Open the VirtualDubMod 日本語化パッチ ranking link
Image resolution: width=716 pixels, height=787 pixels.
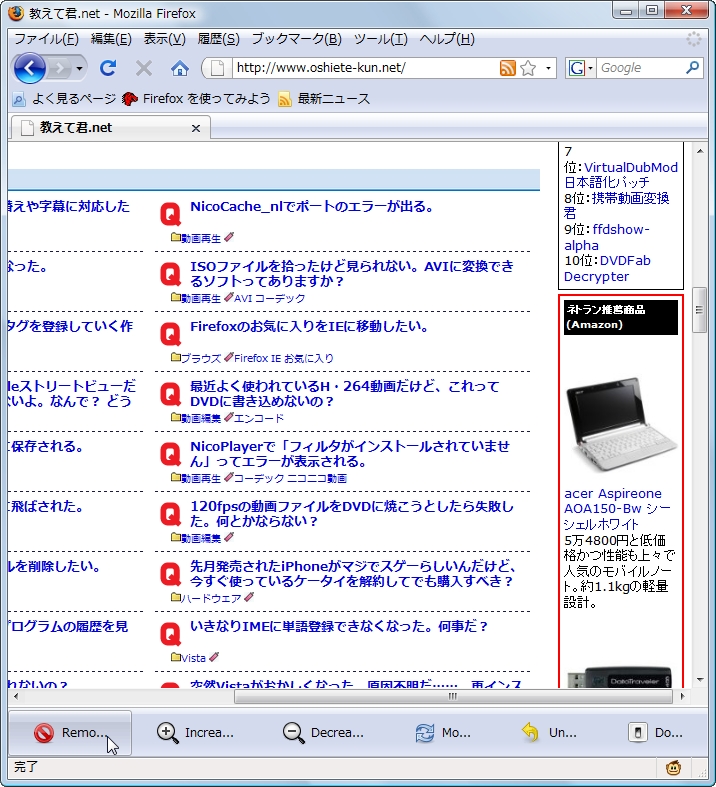[x=621, y=175]
